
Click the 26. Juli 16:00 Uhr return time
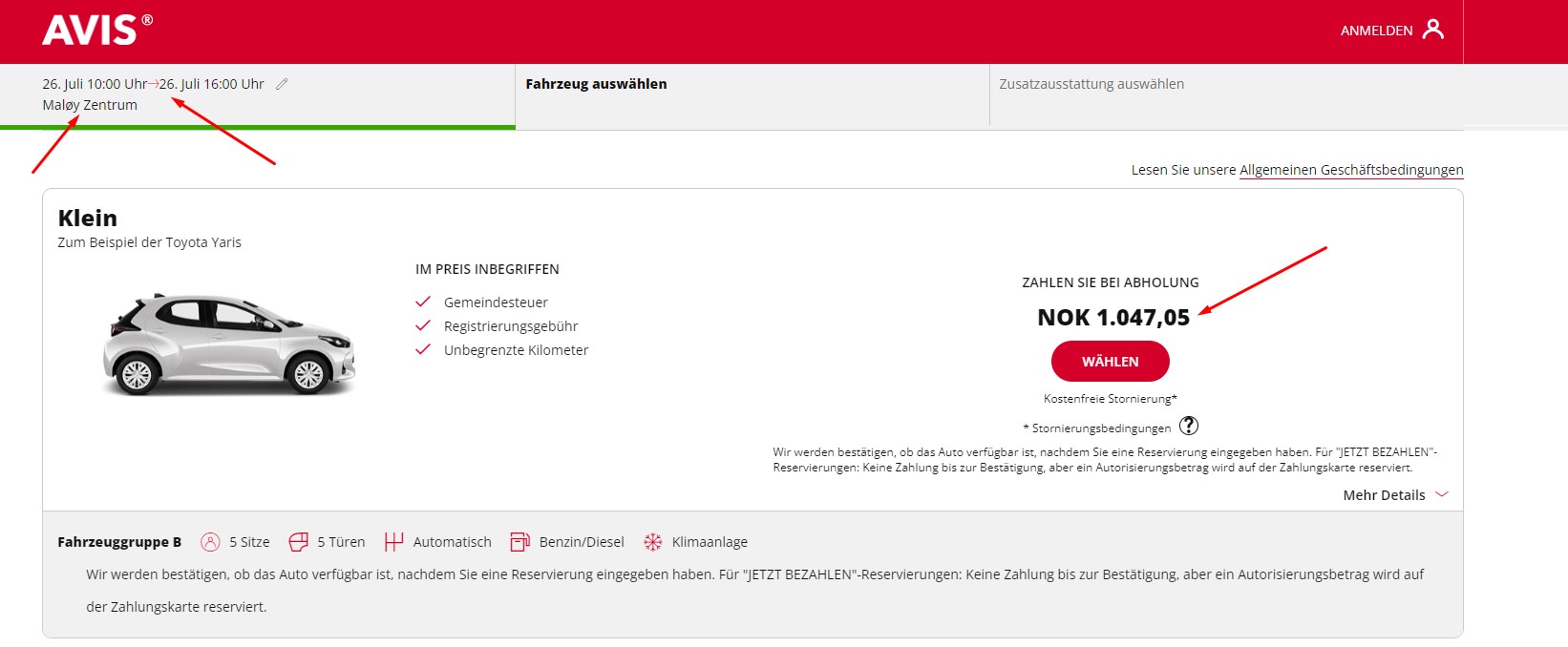pyautogui.click(x=212, y=84)
